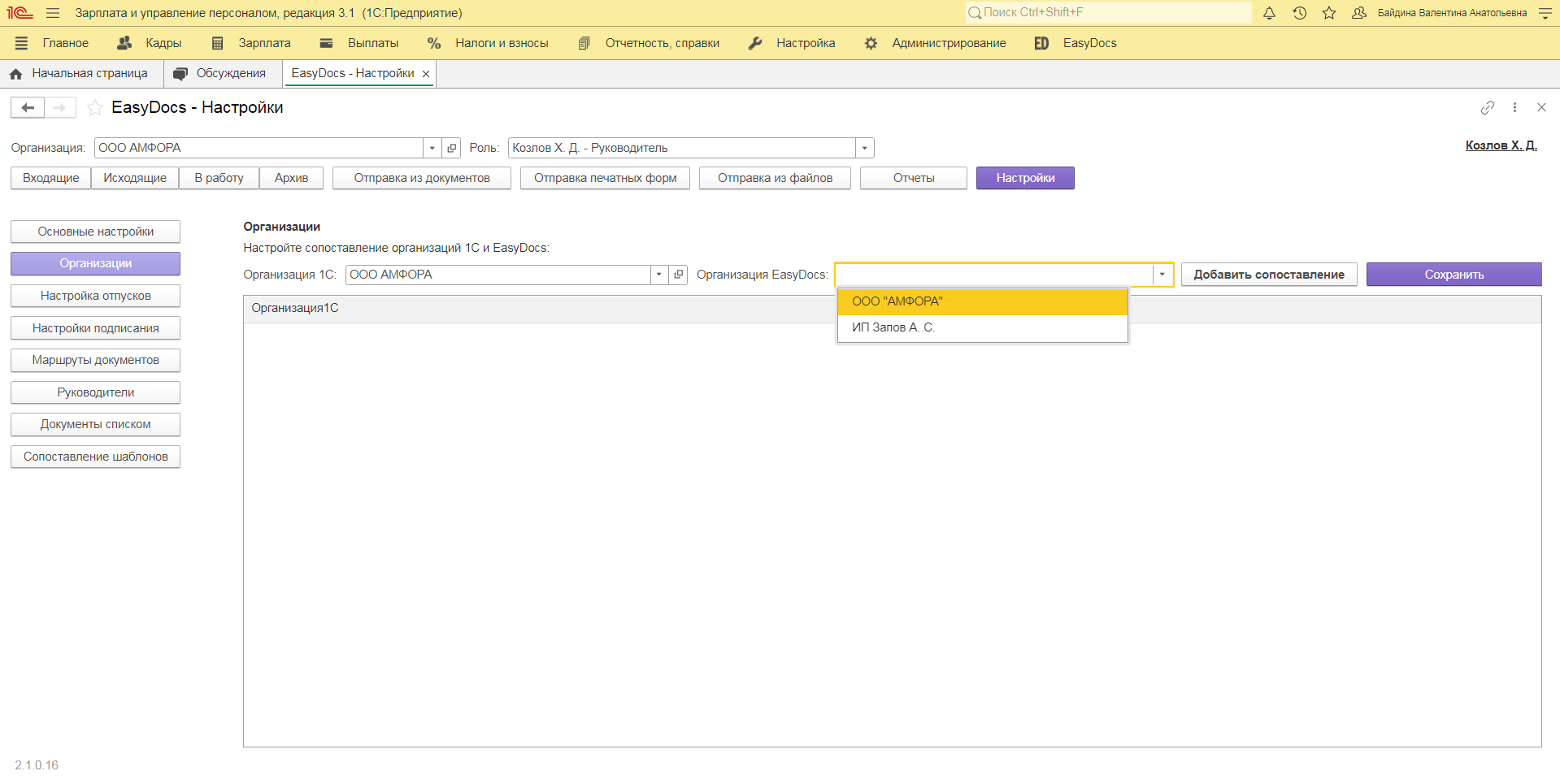1560x784 pixels.
Task: Star the EasyDocs - Настройки form
Action: click(x=94, y=106)
